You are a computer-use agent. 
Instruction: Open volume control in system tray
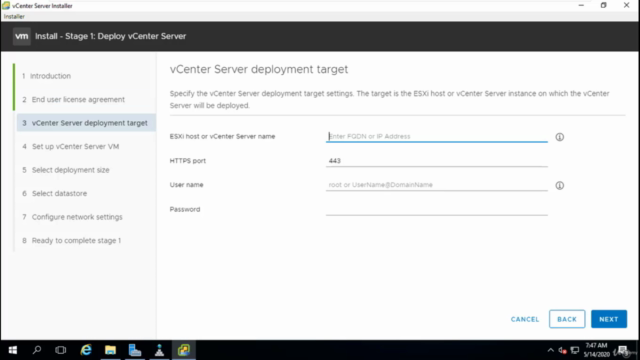tap(562, 350)
